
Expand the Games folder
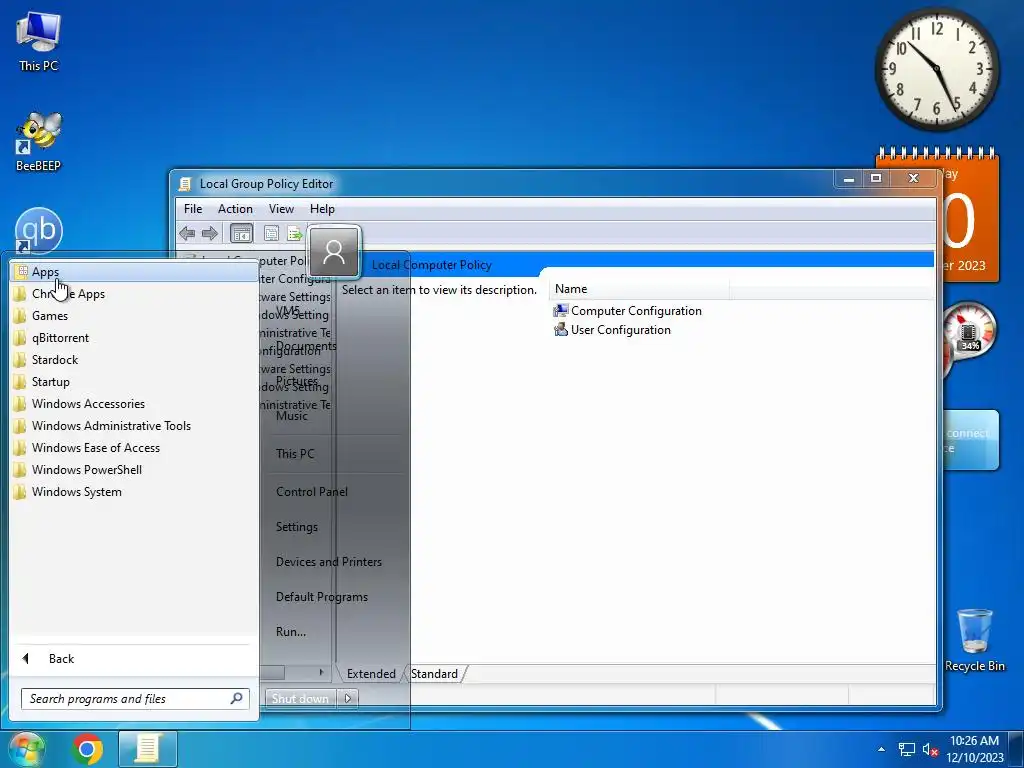click(x=134, y=315)
